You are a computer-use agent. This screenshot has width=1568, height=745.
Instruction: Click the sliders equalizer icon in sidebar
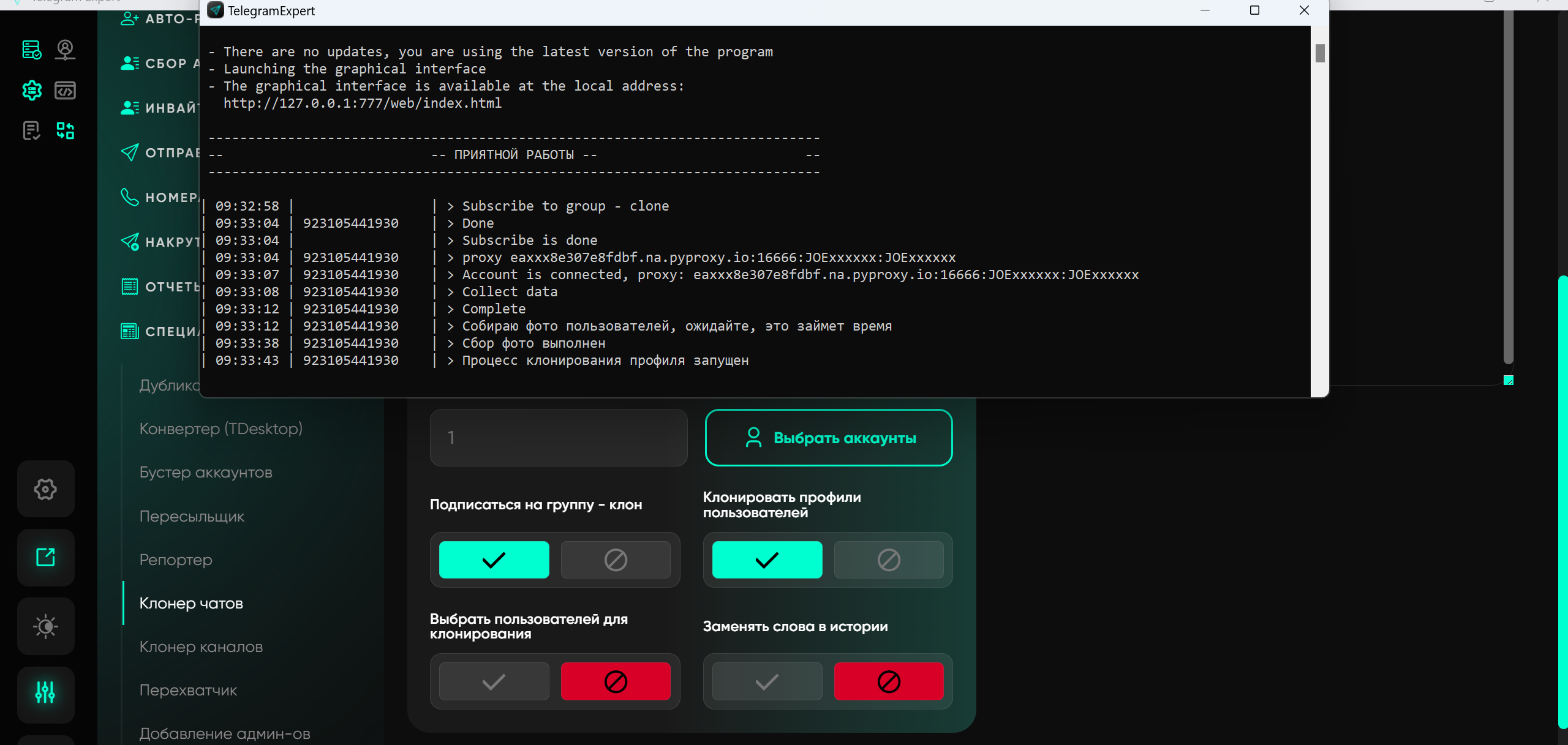coord(45,693)
